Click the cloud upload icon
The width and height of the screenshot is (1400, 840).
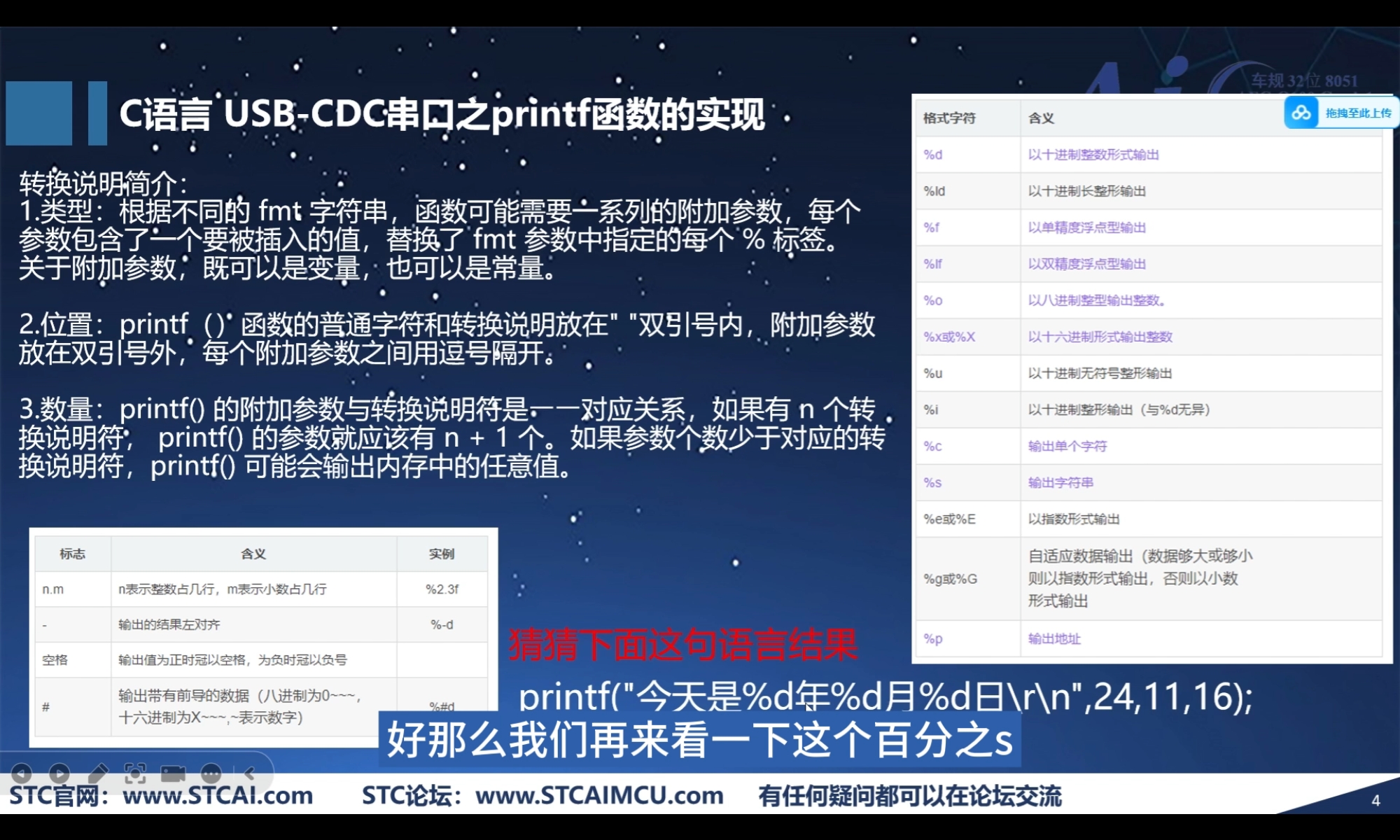[1301, 113]
